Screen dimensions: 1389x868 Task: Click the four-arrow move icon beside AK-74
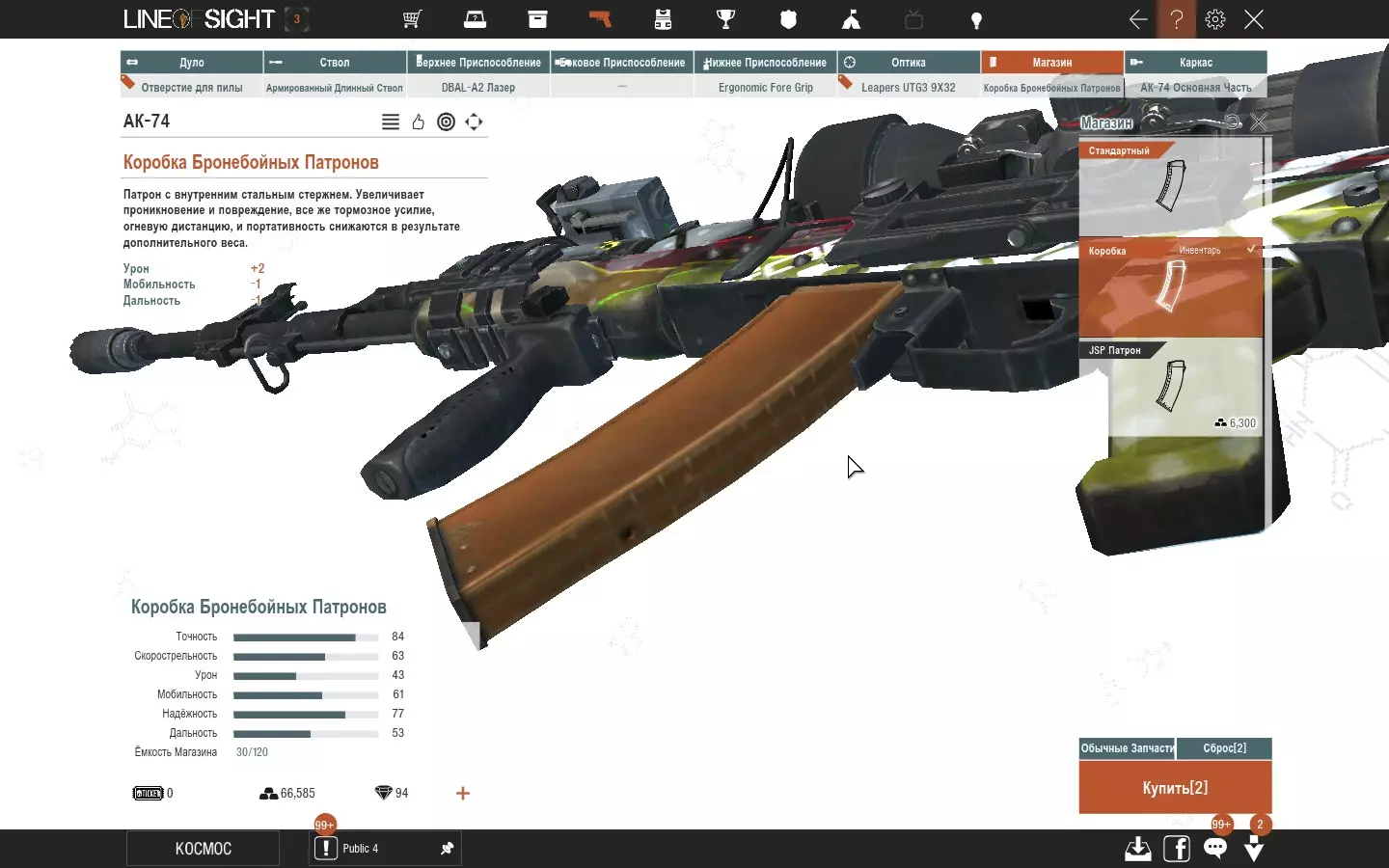click(x=474, y=122)
